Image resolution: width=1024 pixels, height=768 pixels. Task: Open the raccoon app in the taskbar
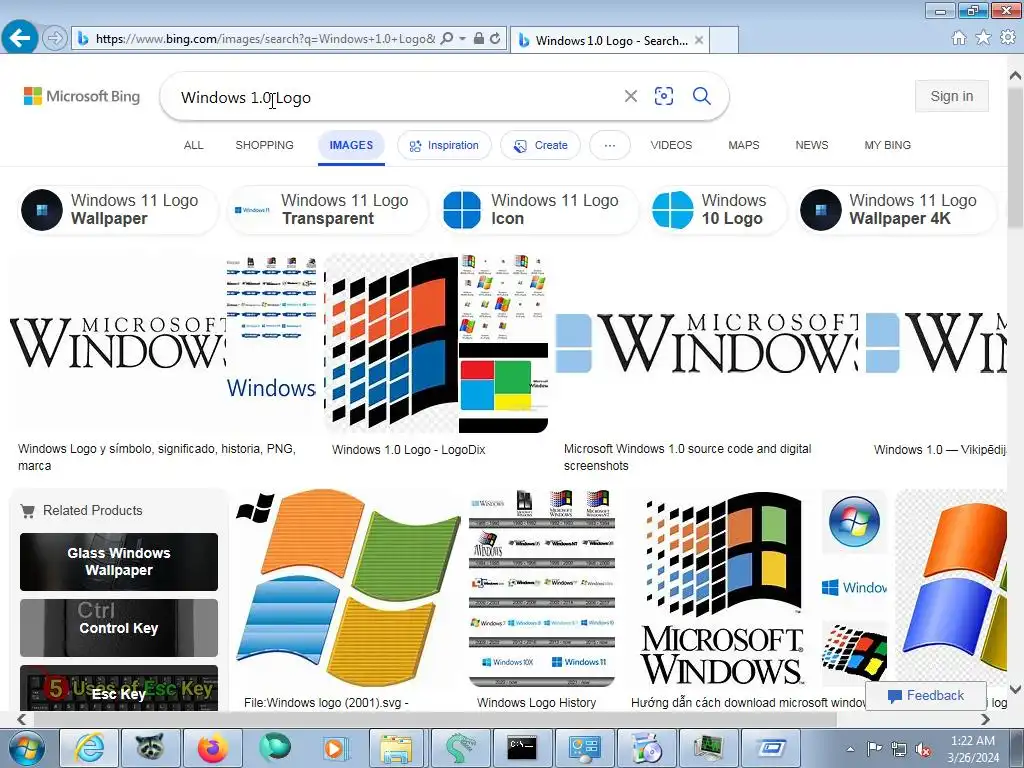(x=151, y=748)
